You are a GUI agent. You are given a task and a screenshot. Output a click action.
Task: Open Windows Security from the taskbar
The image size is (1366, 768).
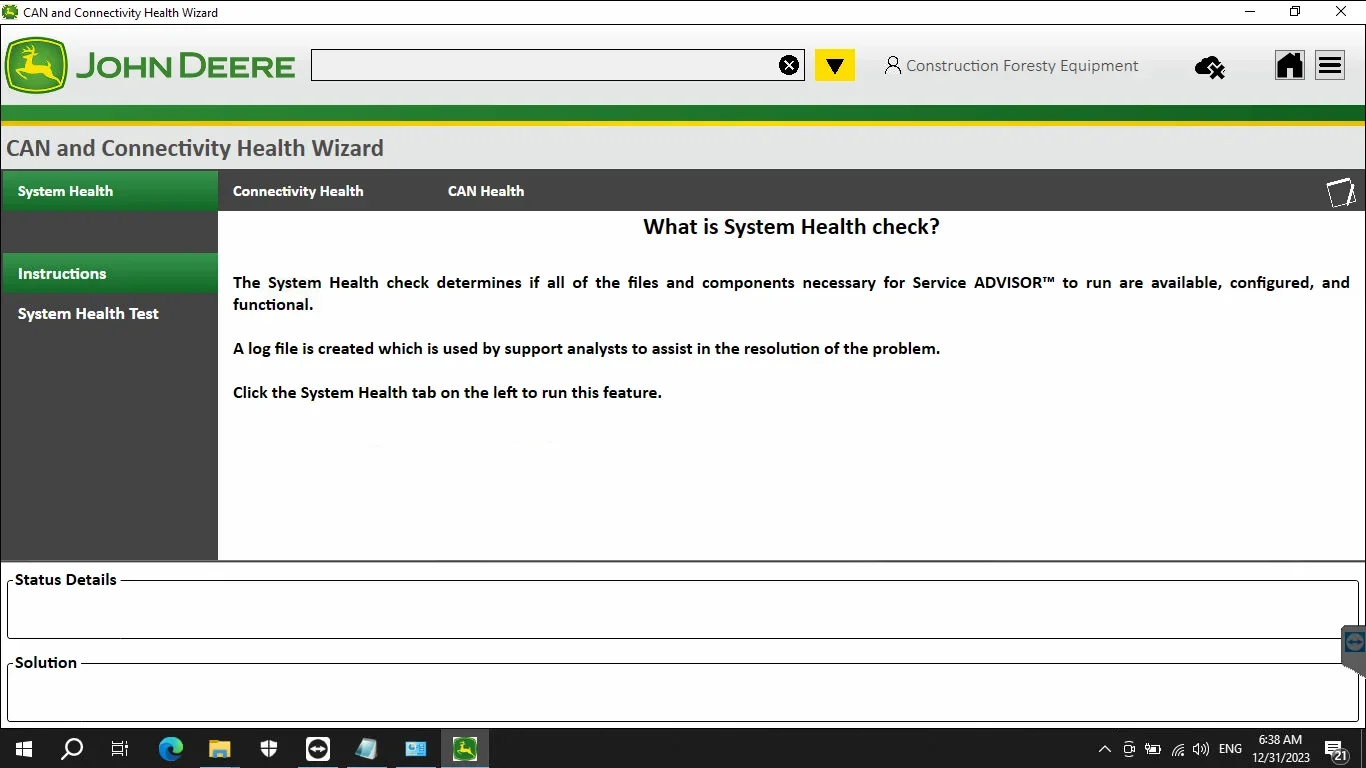click(269, 749)
